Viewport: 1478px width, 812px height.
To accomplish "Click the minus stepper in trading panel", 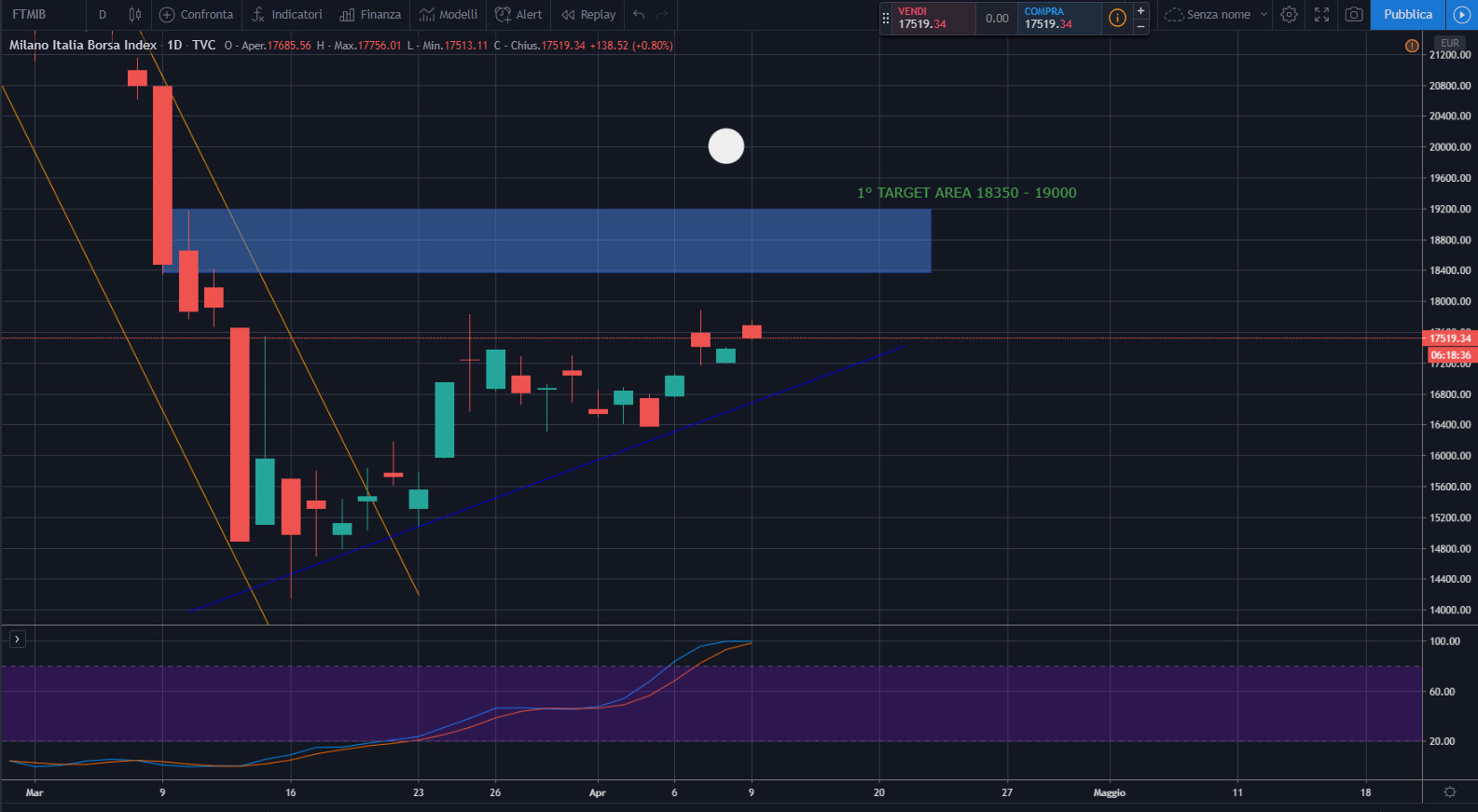I will pos(1140,26).
